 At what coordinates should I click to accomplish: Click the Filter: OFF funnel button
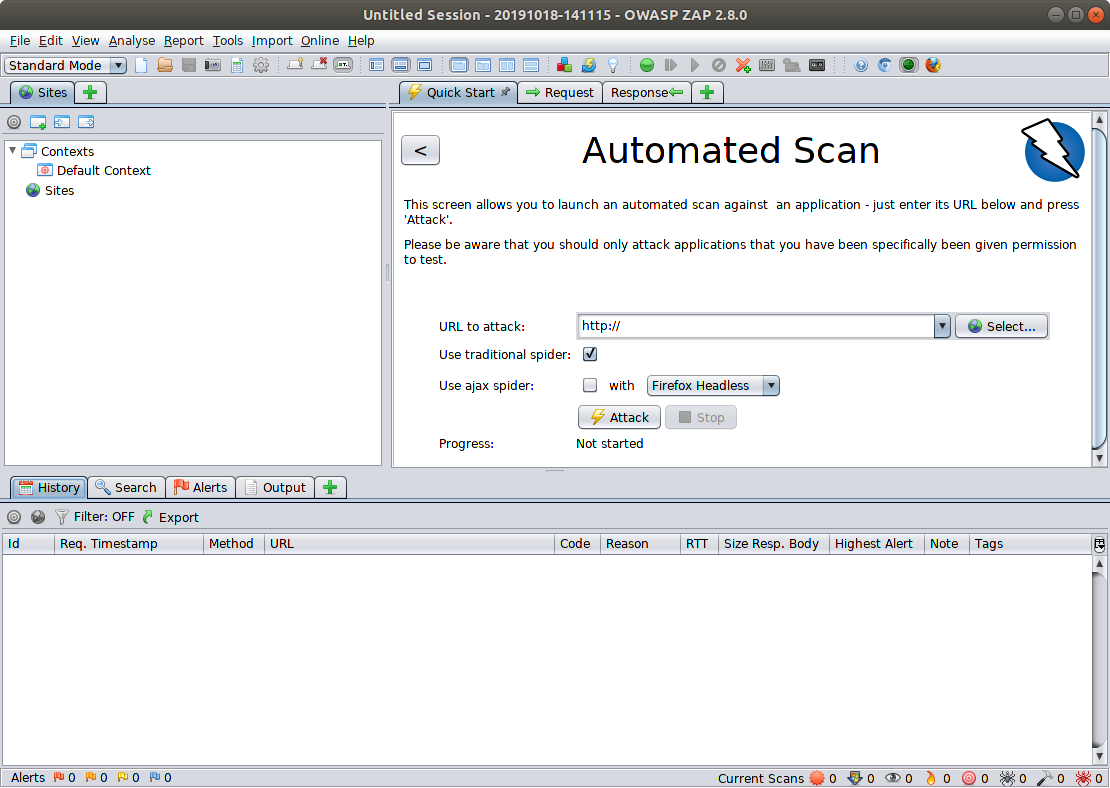pos(95,518)
